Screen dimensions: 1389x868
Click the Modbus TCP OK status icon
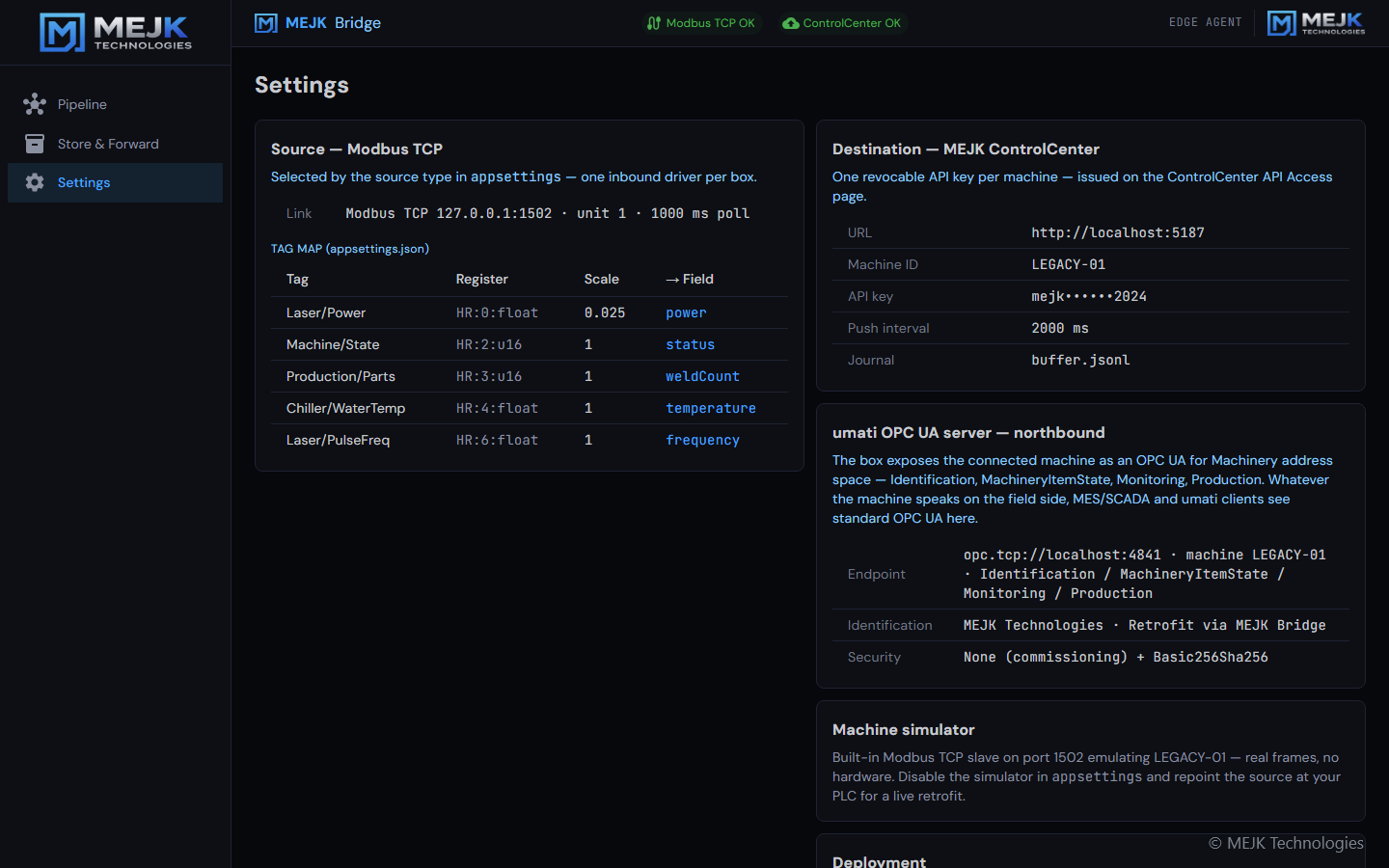(x=654, y=23)
